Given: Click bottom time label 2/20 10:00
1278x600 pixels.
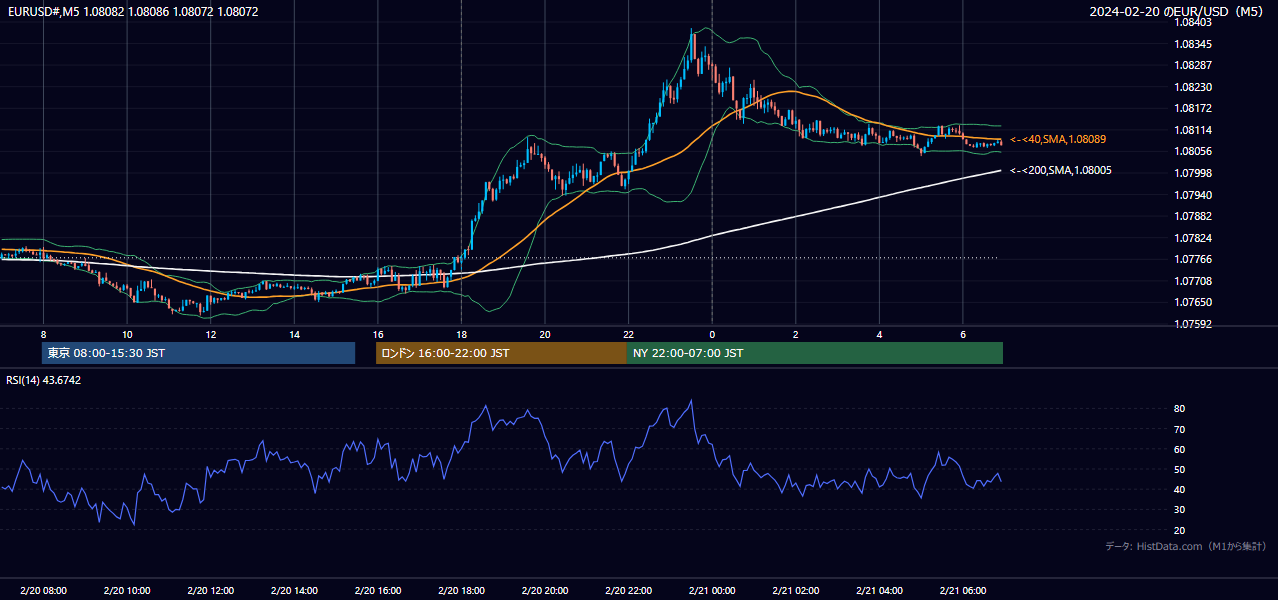Looking at the screenshot, I should [x=127, y=591].
